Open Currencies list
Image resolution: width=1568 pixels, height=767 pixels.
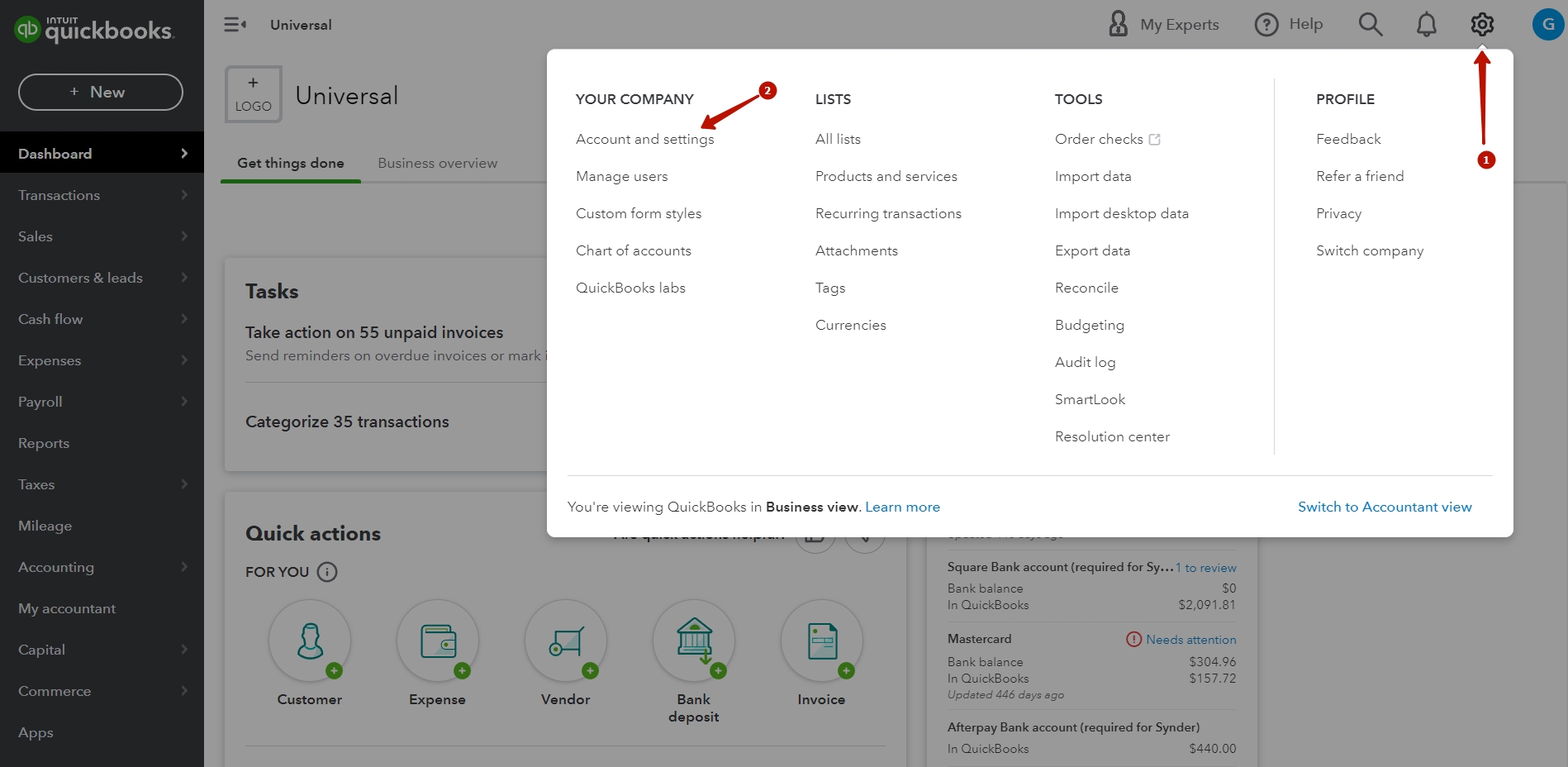click(x=851, y=325)
